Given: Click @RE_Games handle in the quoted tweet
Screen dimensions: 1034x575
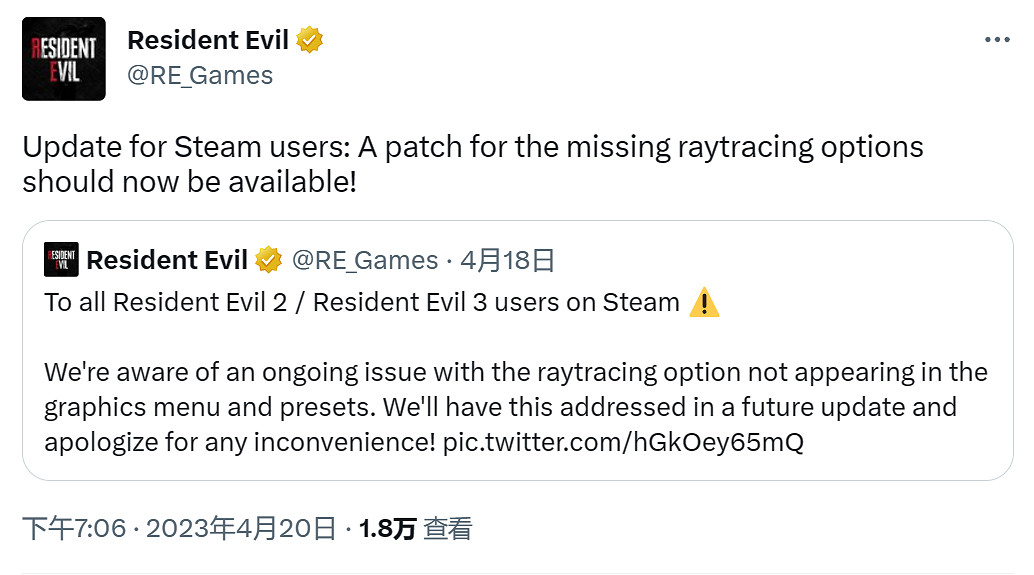Looking at the screenshot, I should (364, 261).
